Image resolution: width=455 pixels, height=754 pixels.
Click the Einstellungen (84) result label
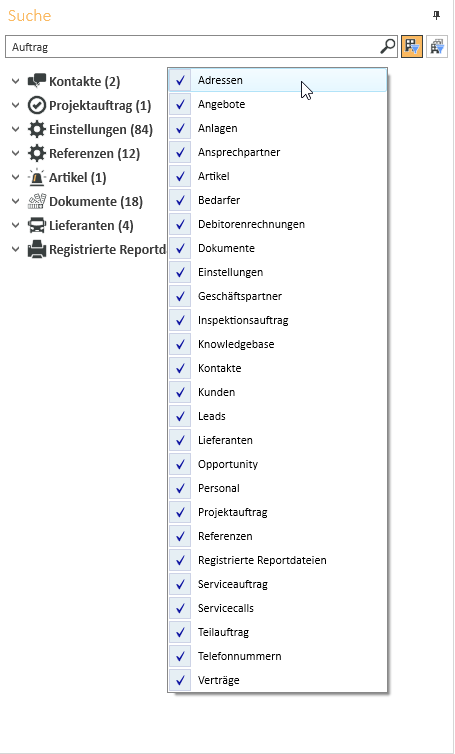pyautogui.click(x=101, y=129)
